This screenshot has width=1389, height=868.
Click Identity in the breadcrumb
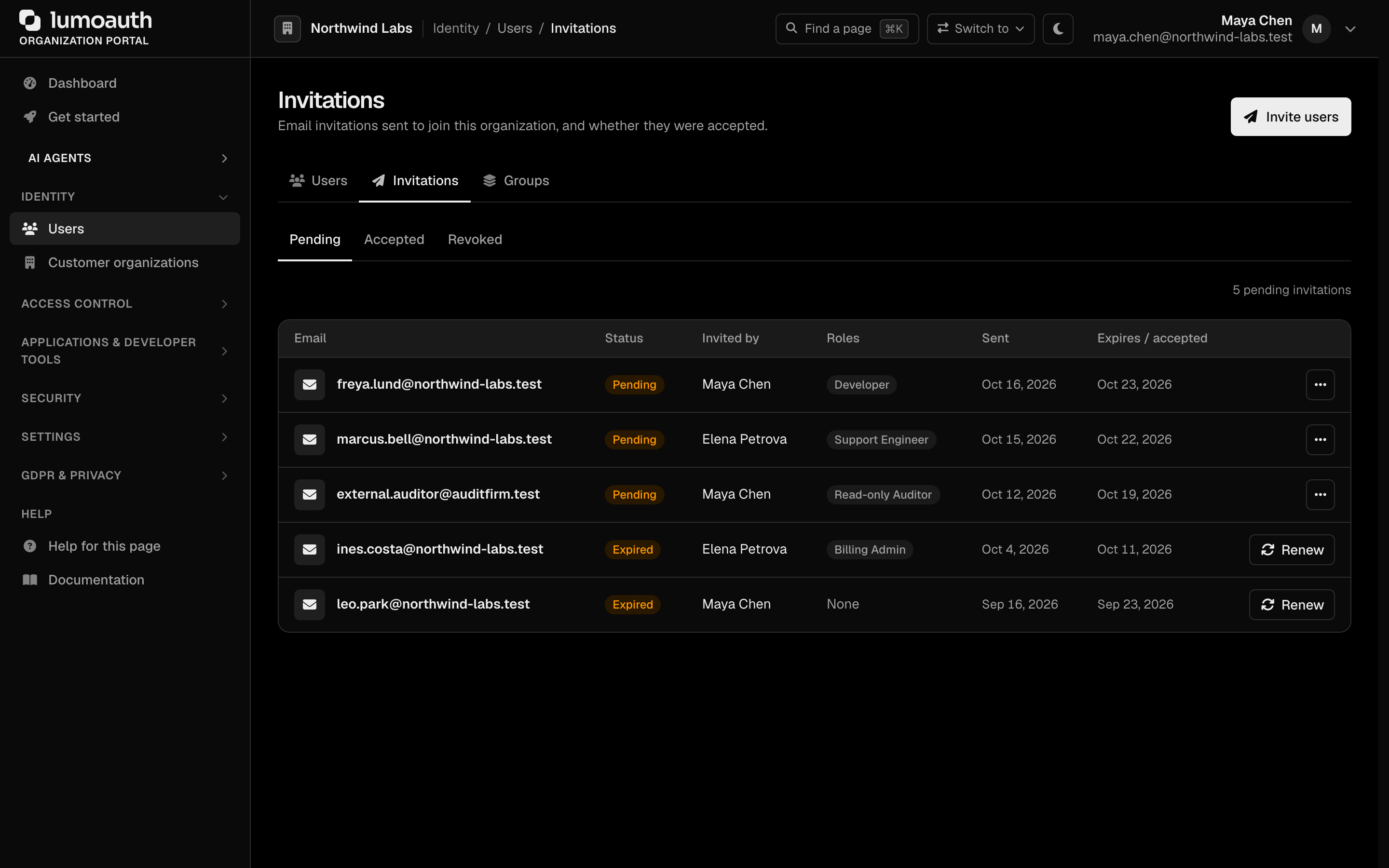(x=456, y=28)
